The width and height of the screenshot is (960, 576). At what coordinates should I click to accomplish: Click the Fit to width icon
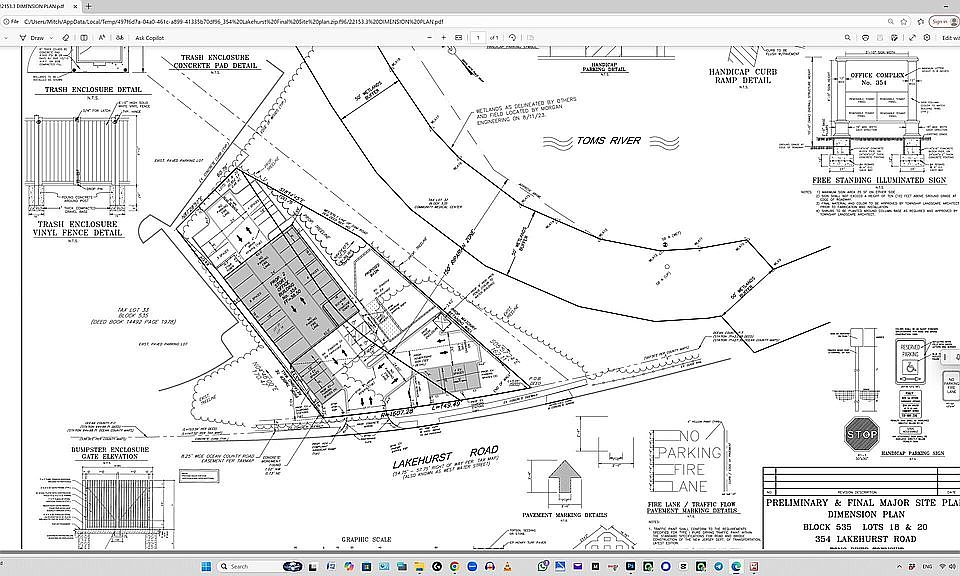click(458, 37)
